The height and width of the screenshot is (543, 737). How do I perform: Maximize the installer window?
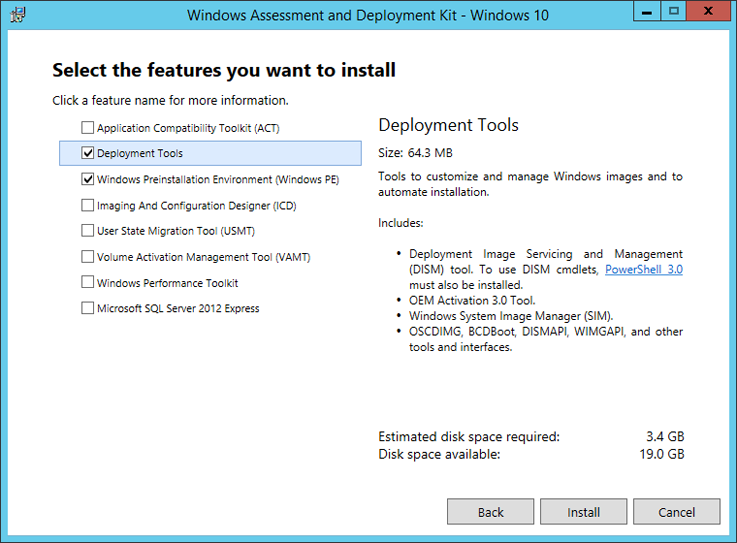click(674, 12)
